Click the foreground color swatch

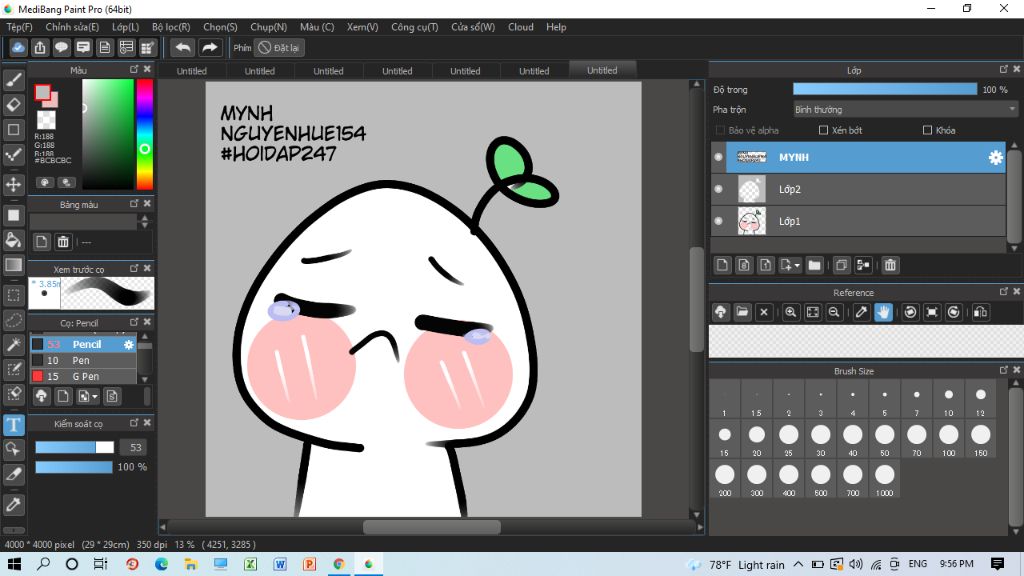[x=43, y=93]
